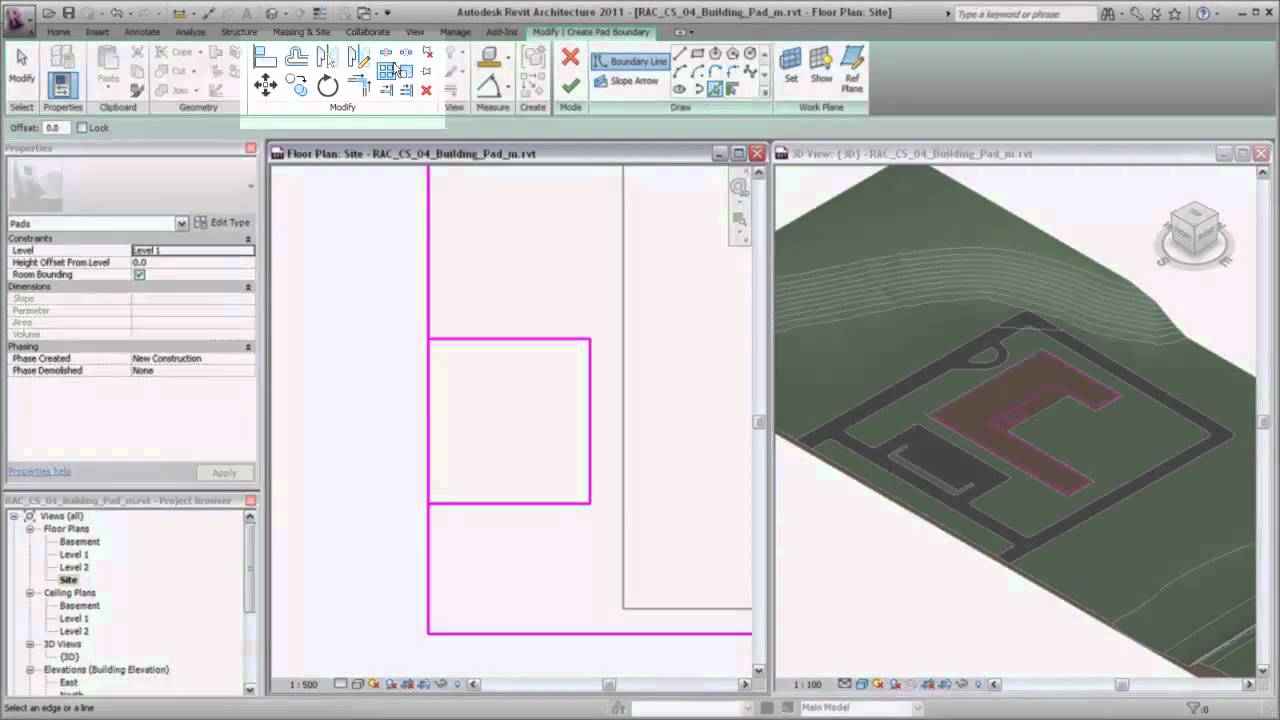Collapse the Floor Plans tree node
The height and width of the screenshot is (720, 1280).
pos(30,529)
